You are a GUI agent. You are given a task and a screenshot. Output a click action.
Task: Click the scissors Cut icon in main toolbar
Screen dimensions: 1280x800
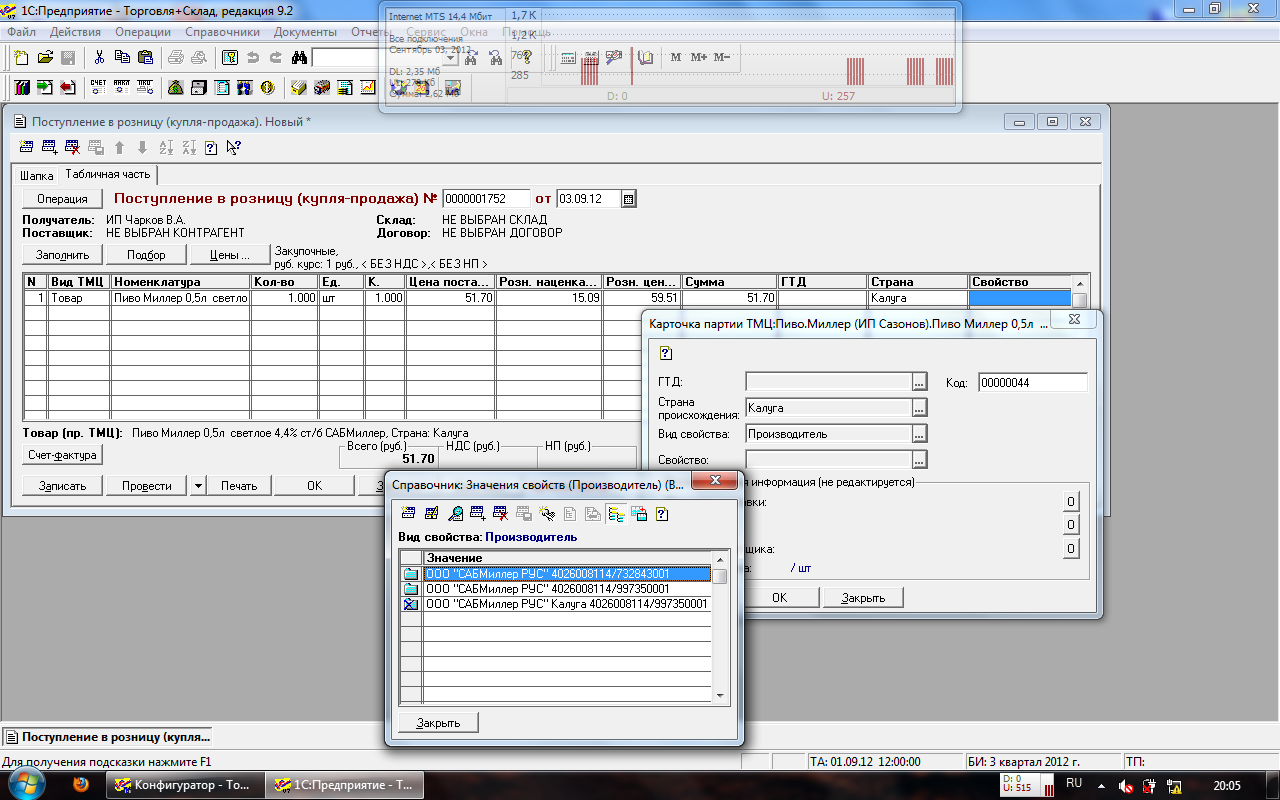pyautogui.click(x=99, y=58)
